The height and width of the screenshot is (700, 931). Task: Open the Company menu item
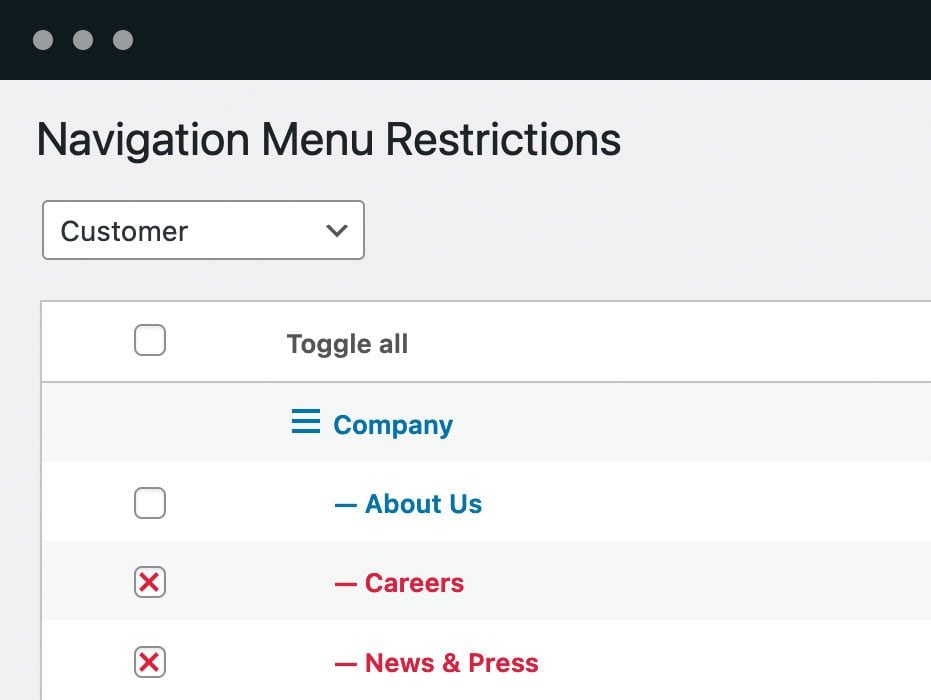pos(392,425)
